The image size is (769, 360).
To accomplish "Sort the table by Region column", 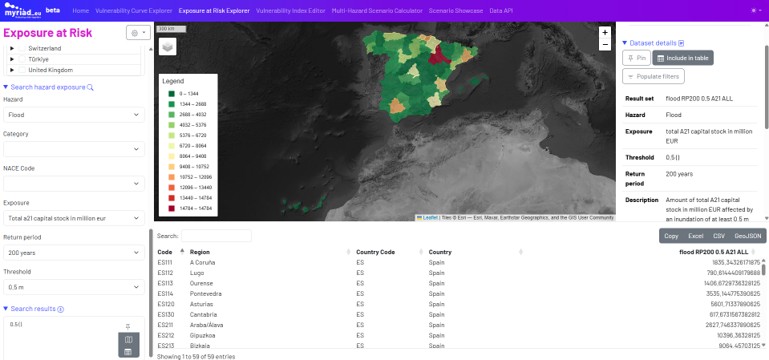I will pyautogui.click(x=270, y=252).
